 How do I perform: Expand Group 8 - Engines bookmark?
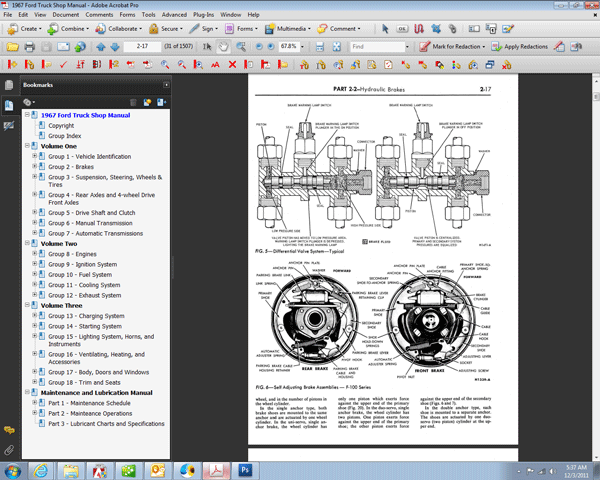tap(34, 254)
